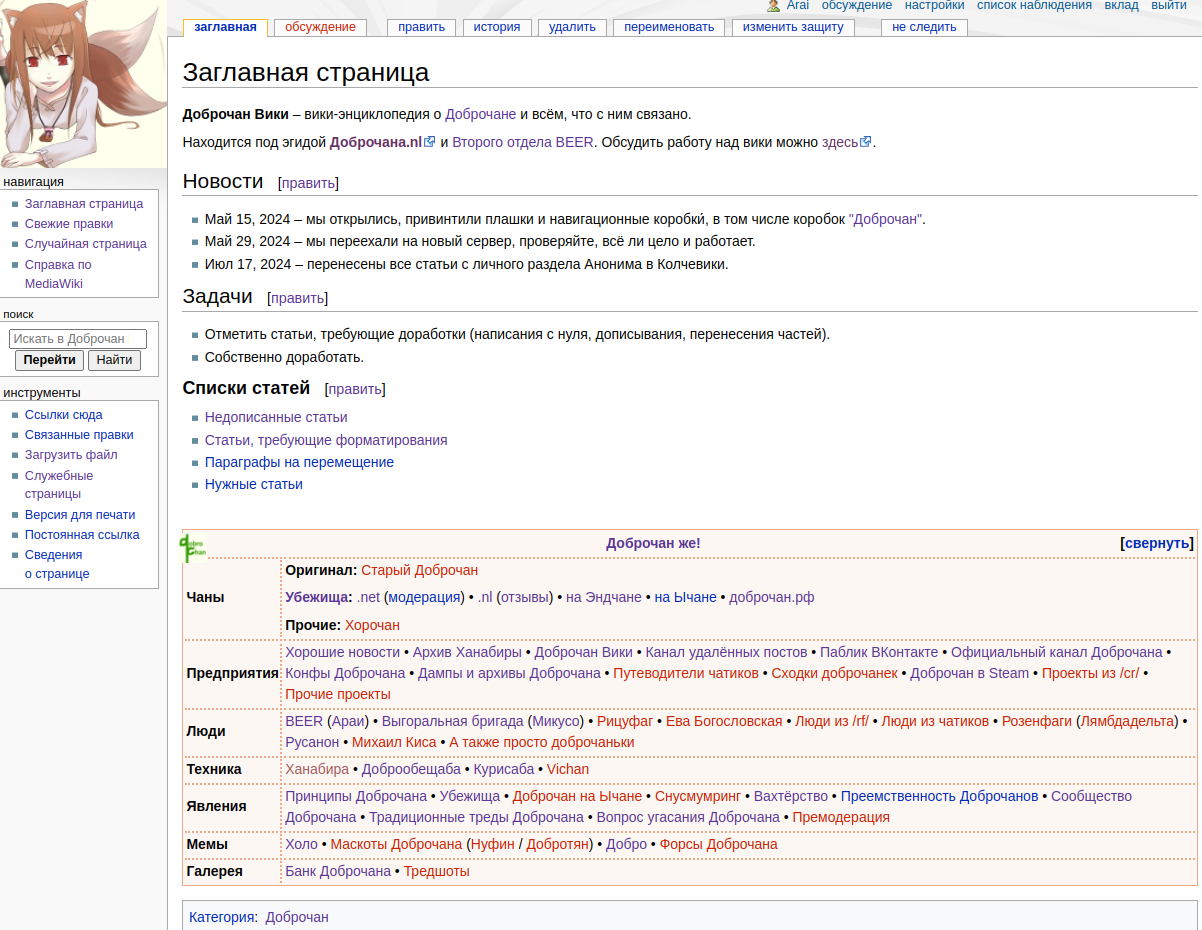Edit the "Новости" section via its править link
This screenshot has width=1202, height=930.
click(x=308, y=183)
